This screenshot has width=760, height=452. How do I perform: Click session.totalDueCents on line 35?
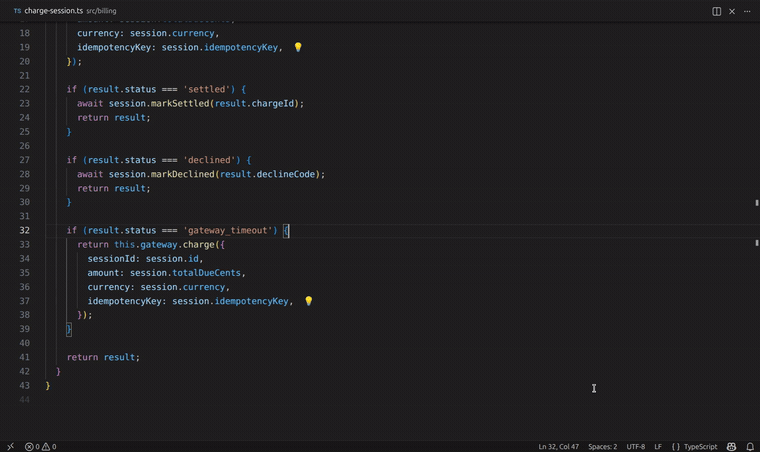pyautogui.click(x=185, y=273)
